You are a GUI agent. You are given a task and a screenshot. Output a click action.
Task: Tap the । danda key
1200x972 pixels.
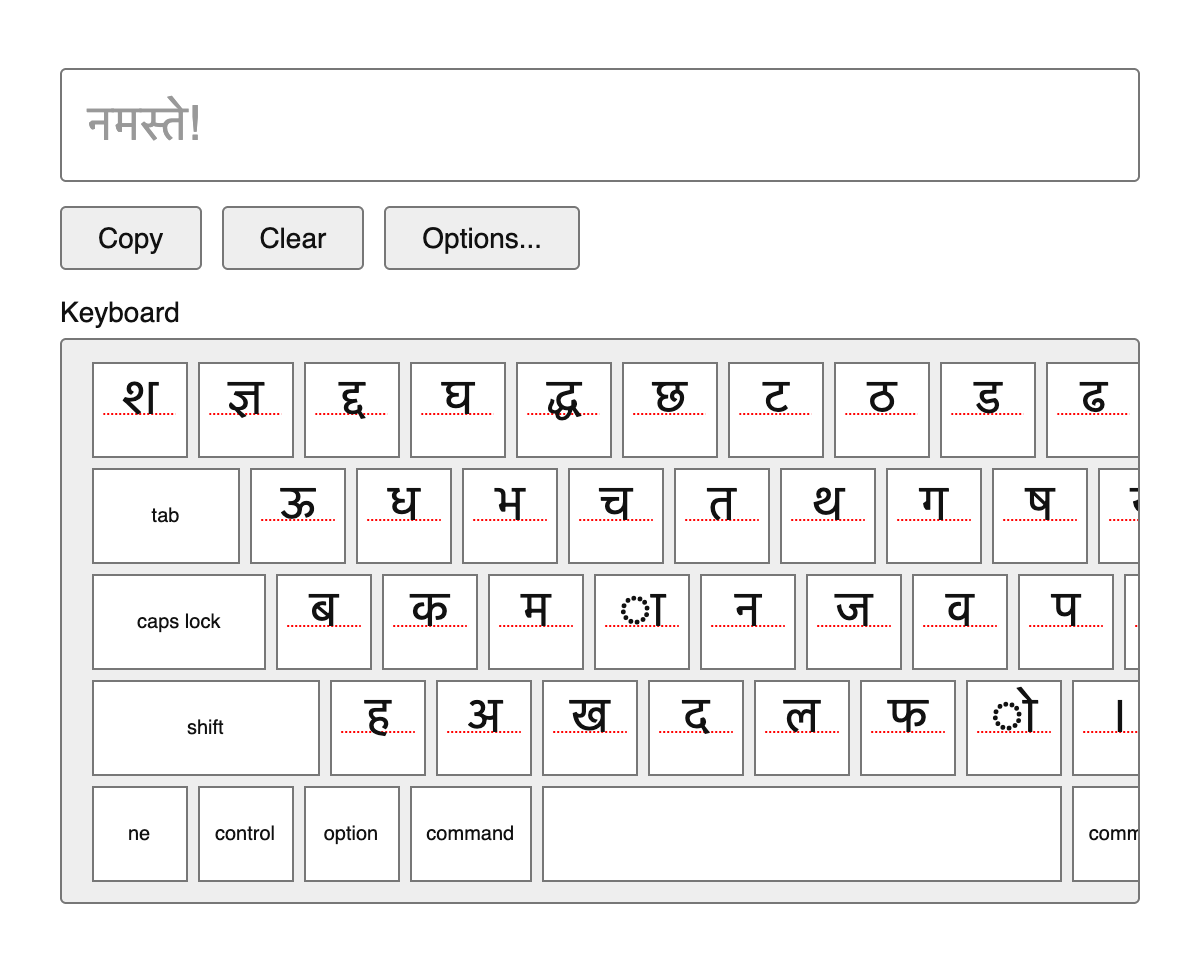tap(1106, 728)
